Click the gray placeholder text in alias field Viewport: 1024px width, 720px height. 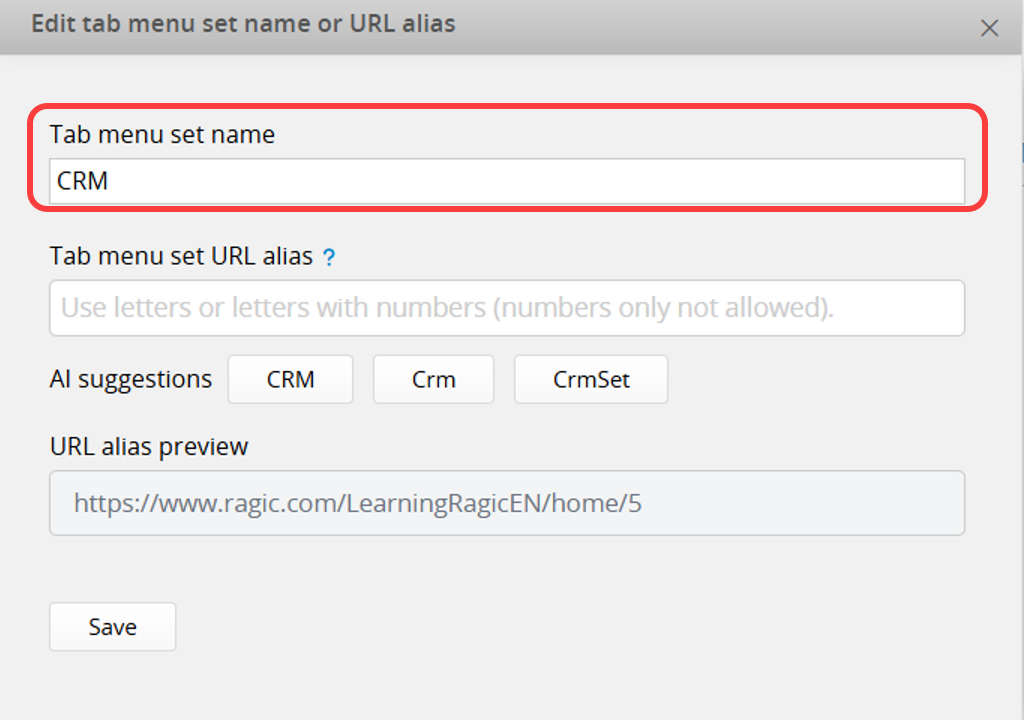coord(447,308)
